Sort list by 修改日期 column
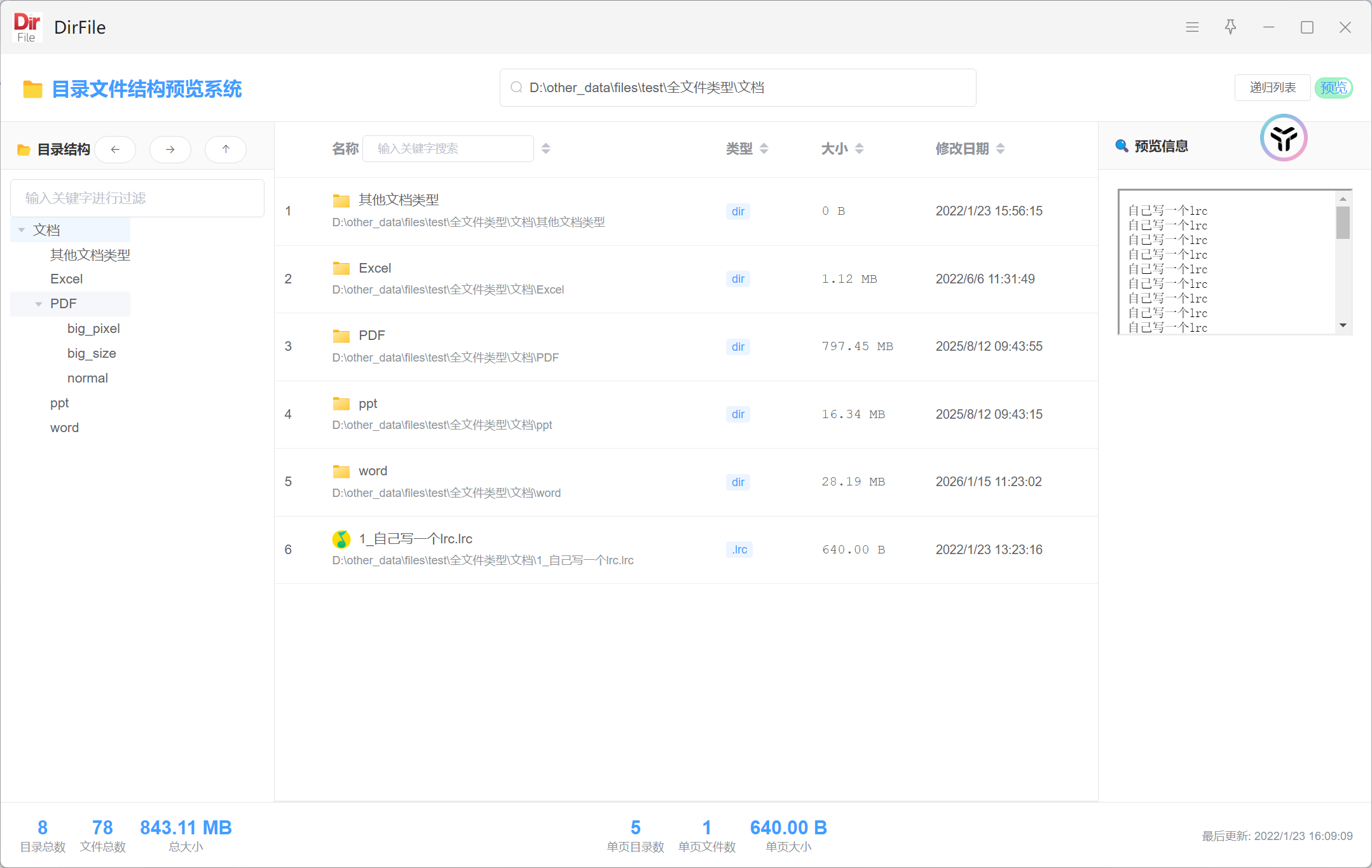 (1000, 149)
